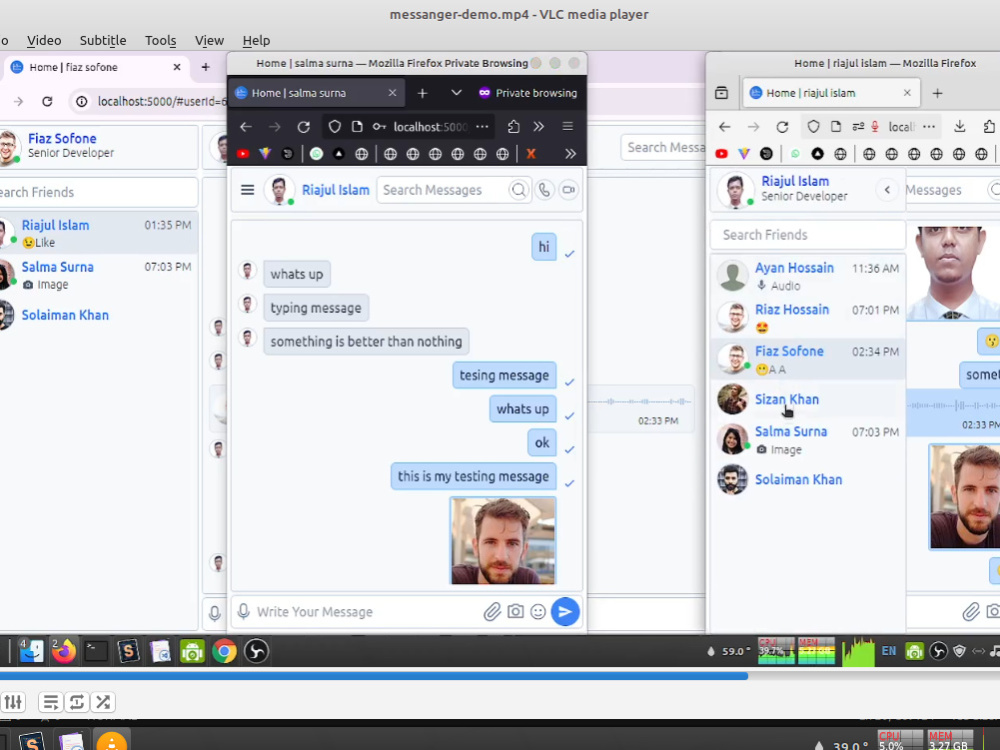Reload the page in the Private Browsing window

click(304, 127)
